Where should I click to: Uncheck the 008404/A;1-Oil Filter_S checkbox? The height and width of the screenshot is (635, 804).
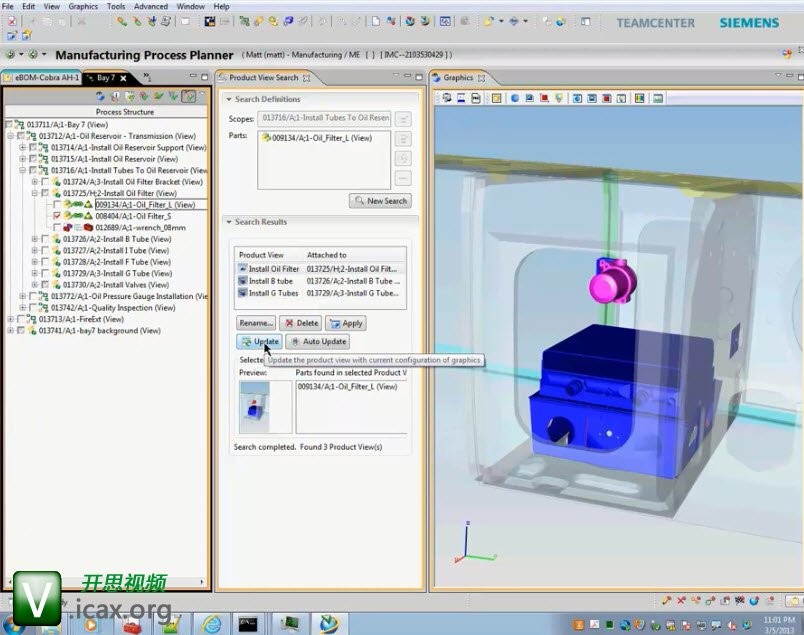tap(57, 216)
